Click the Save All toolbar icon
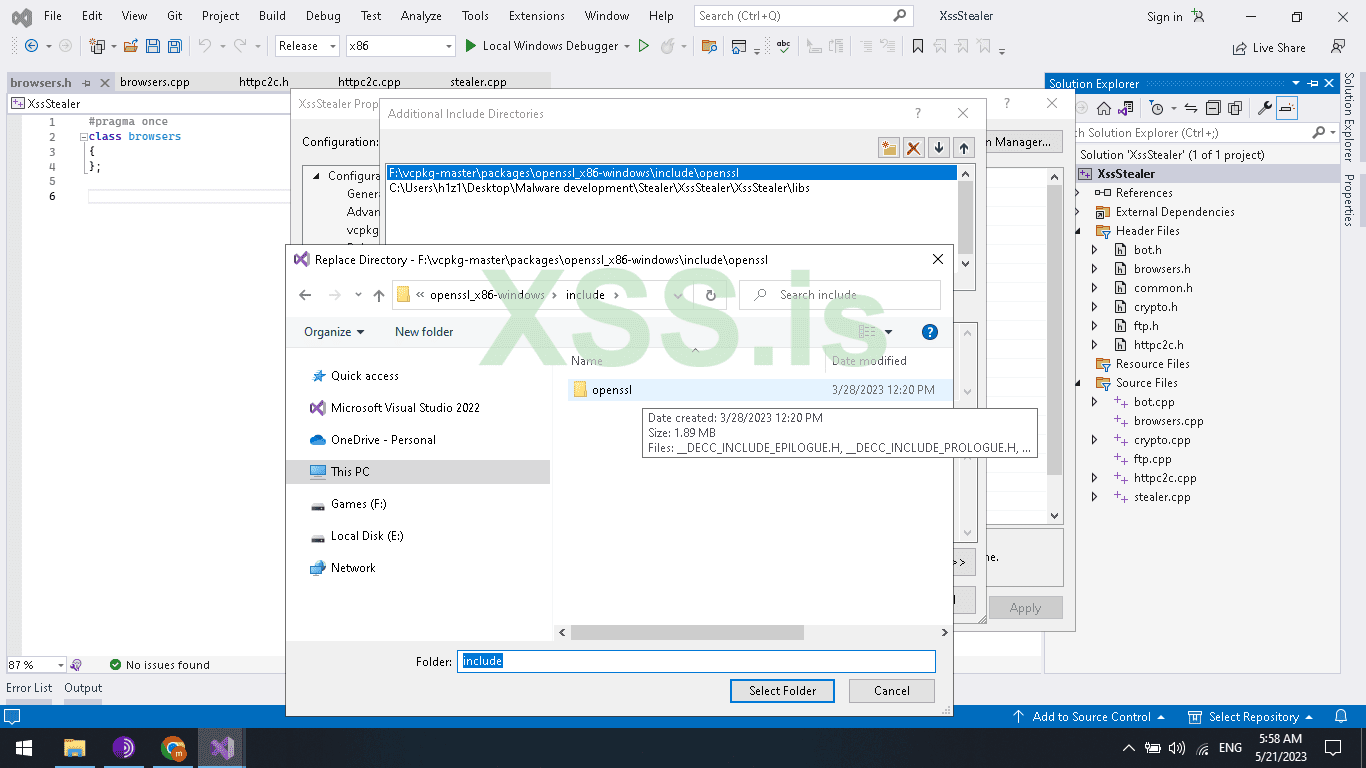Image resolution: width=1366 pixels, height=768 pixels. coord(175,46)
